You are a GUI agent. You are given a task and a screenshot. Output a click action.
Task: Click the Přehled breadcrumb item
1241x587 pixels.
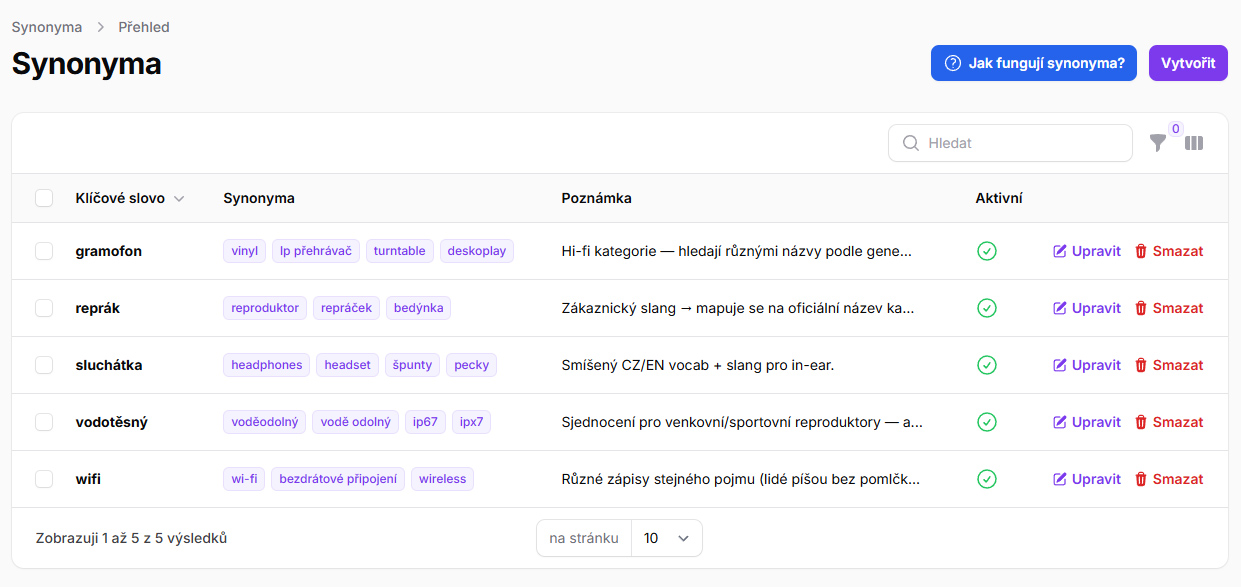144,27
